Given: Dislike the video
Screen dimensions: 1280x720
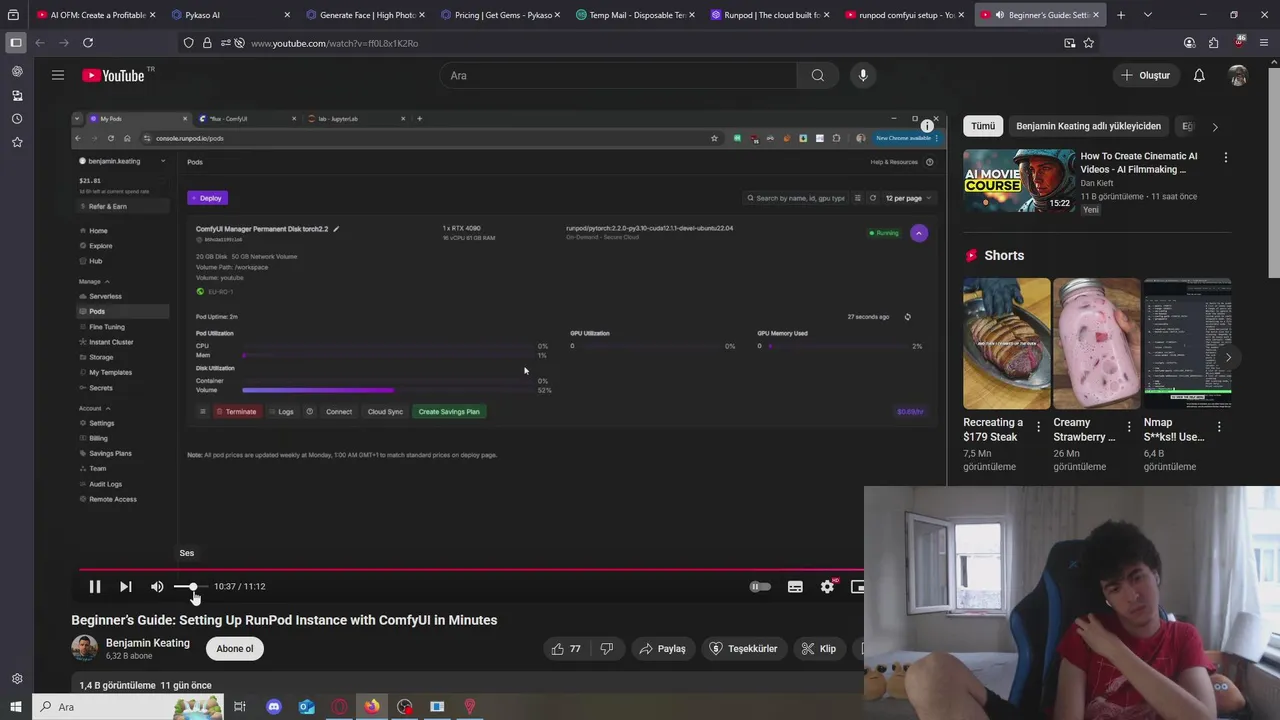Looking at the screenshot, I should point(606,649).
